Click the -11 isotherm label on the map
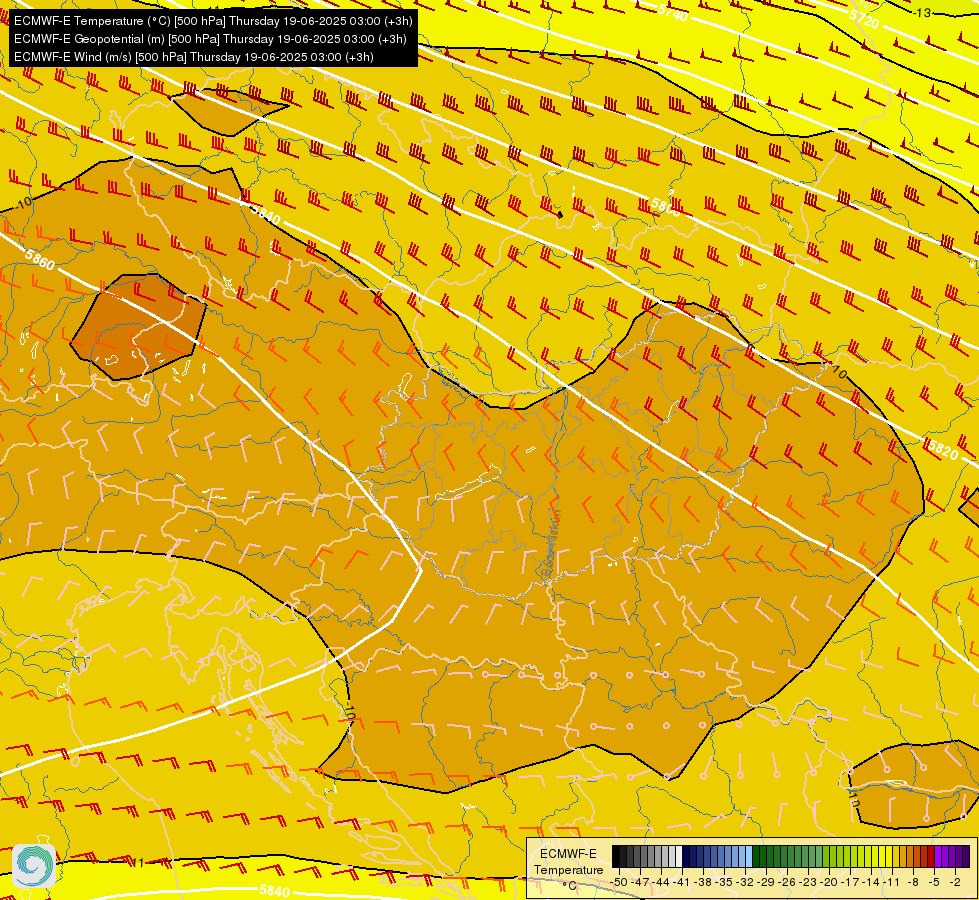The height and width of the screenshot is (900, 979). coord(137,863)
